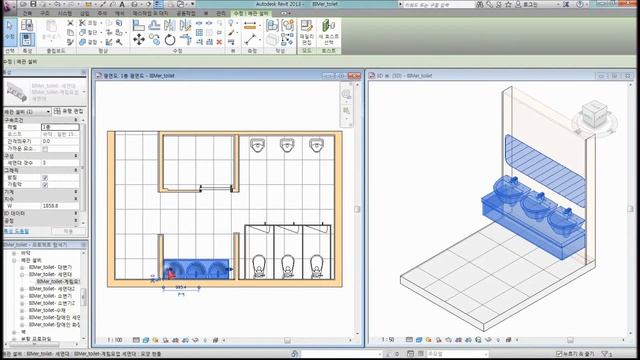Open the '관리' ribbon tab
The image size is (640, 360).
tap(220, 13)
